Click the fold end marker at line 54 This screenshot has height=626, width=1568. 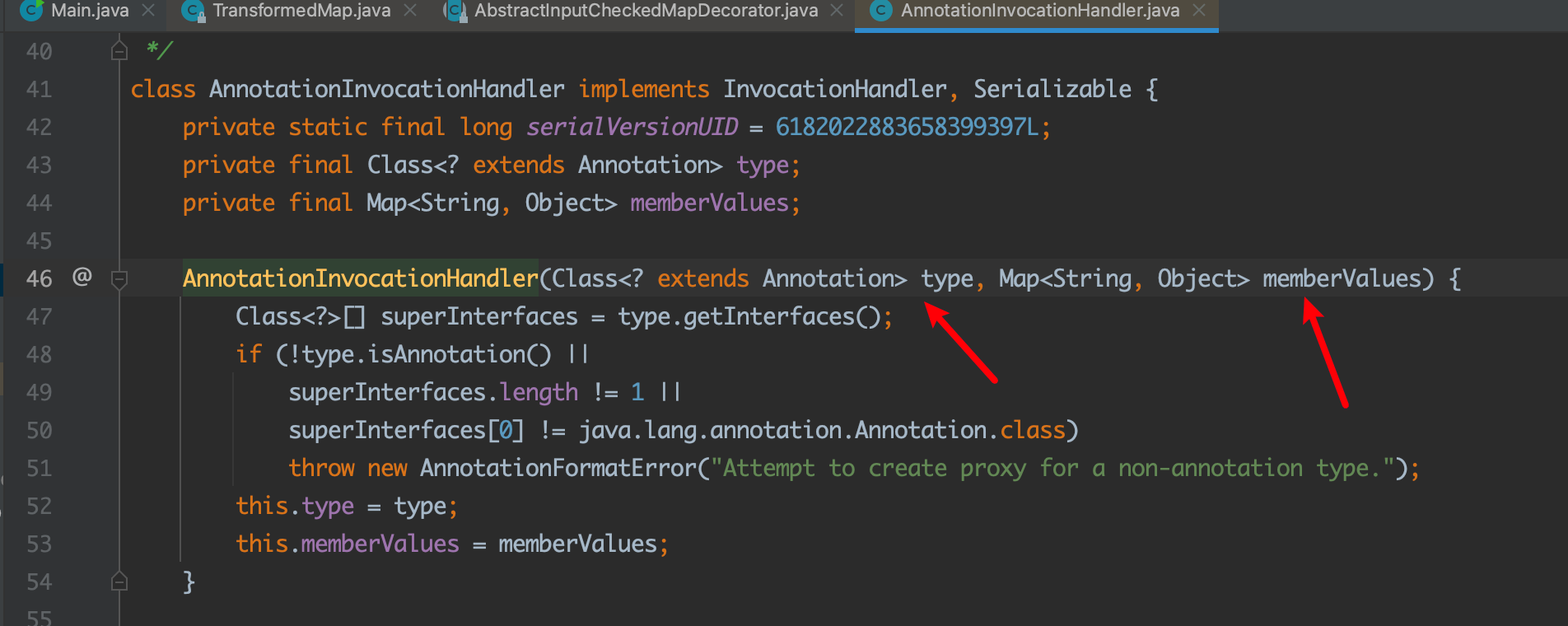(x=119, y=582)
